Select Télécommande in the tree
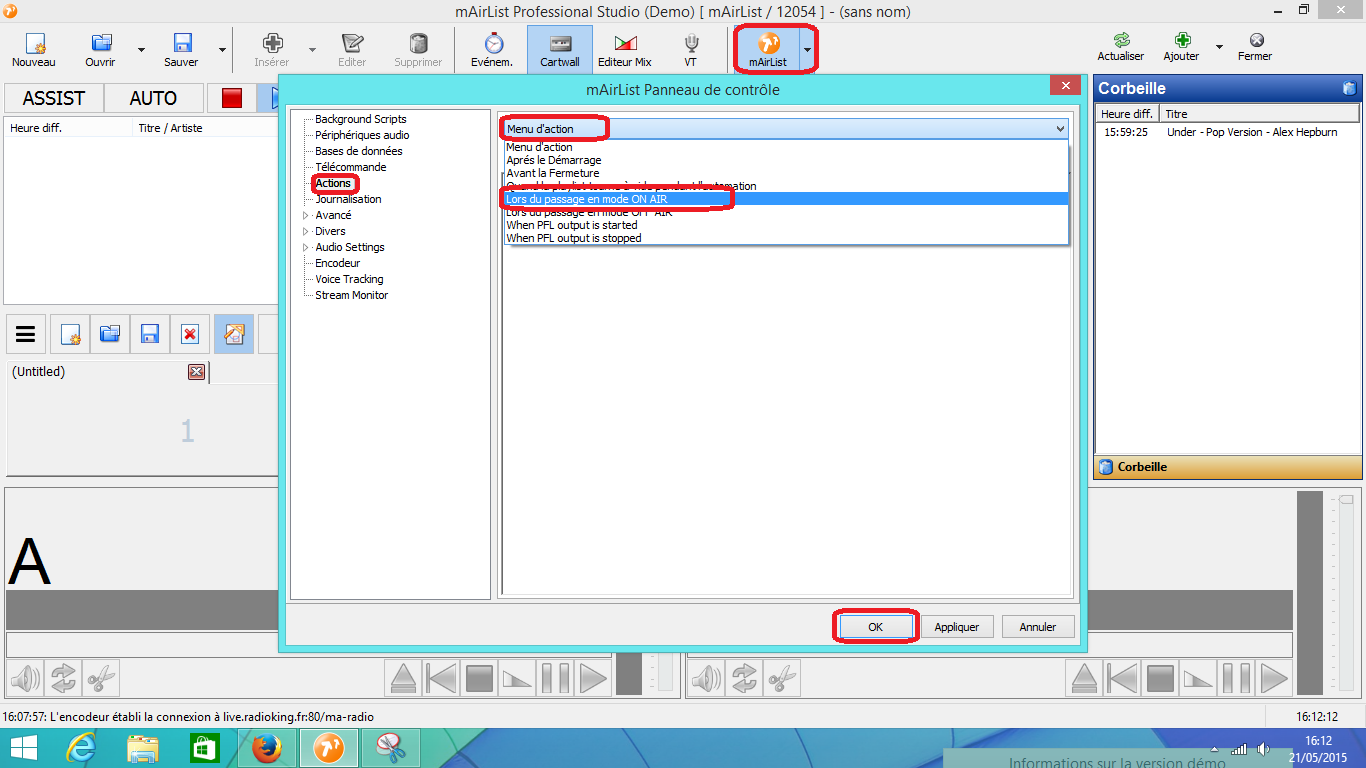This screenshot has height=768, width=1366. [350, 167]
